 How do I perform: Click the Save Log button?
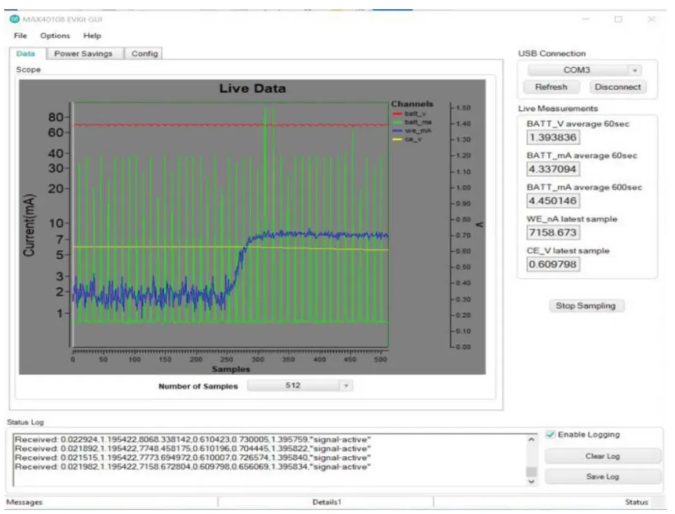click(x=595, y=477)
